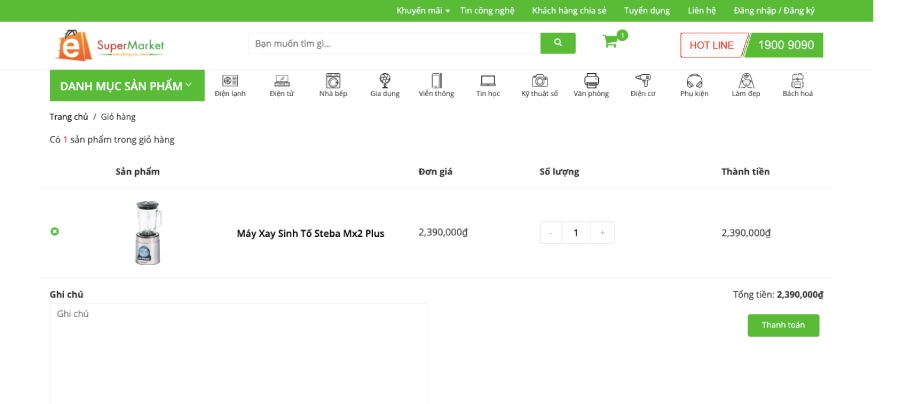
Task: Focus the search box Bạn muốn tìm gì
Action: [394, 43]
